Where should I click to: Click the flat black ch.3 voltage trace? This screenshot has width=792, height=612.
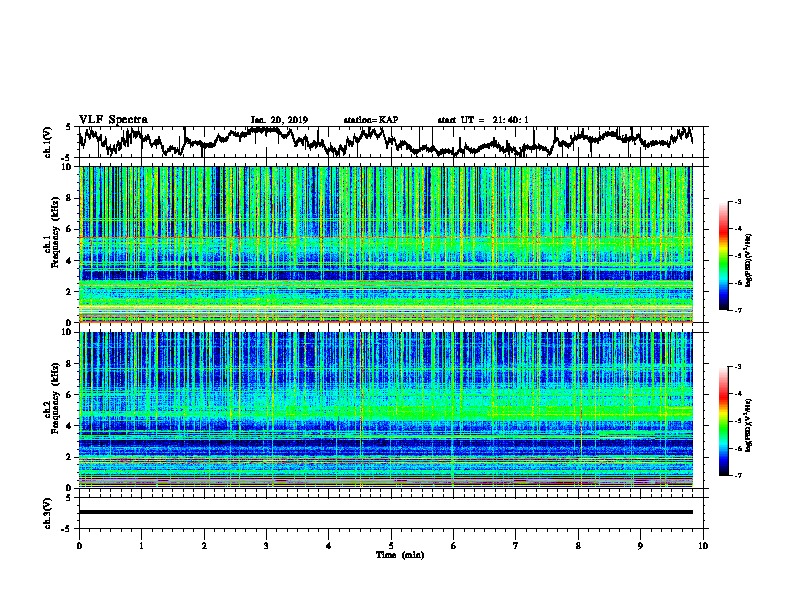coord(386,512)
